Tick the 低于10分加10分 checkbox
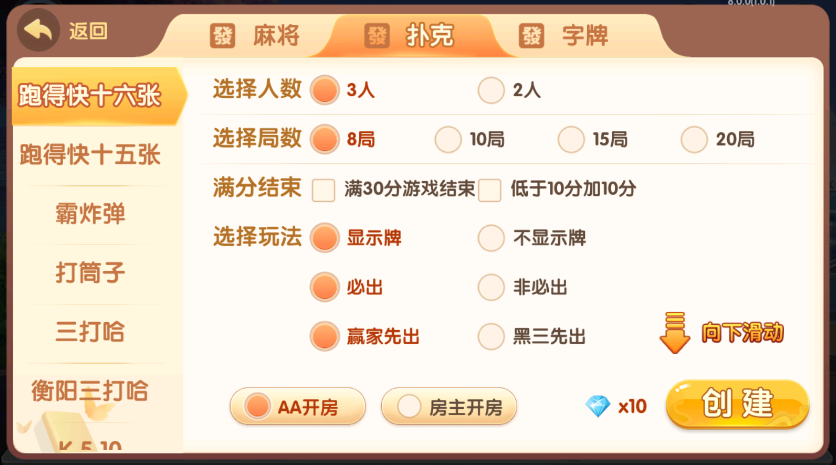 click(490, 189)
